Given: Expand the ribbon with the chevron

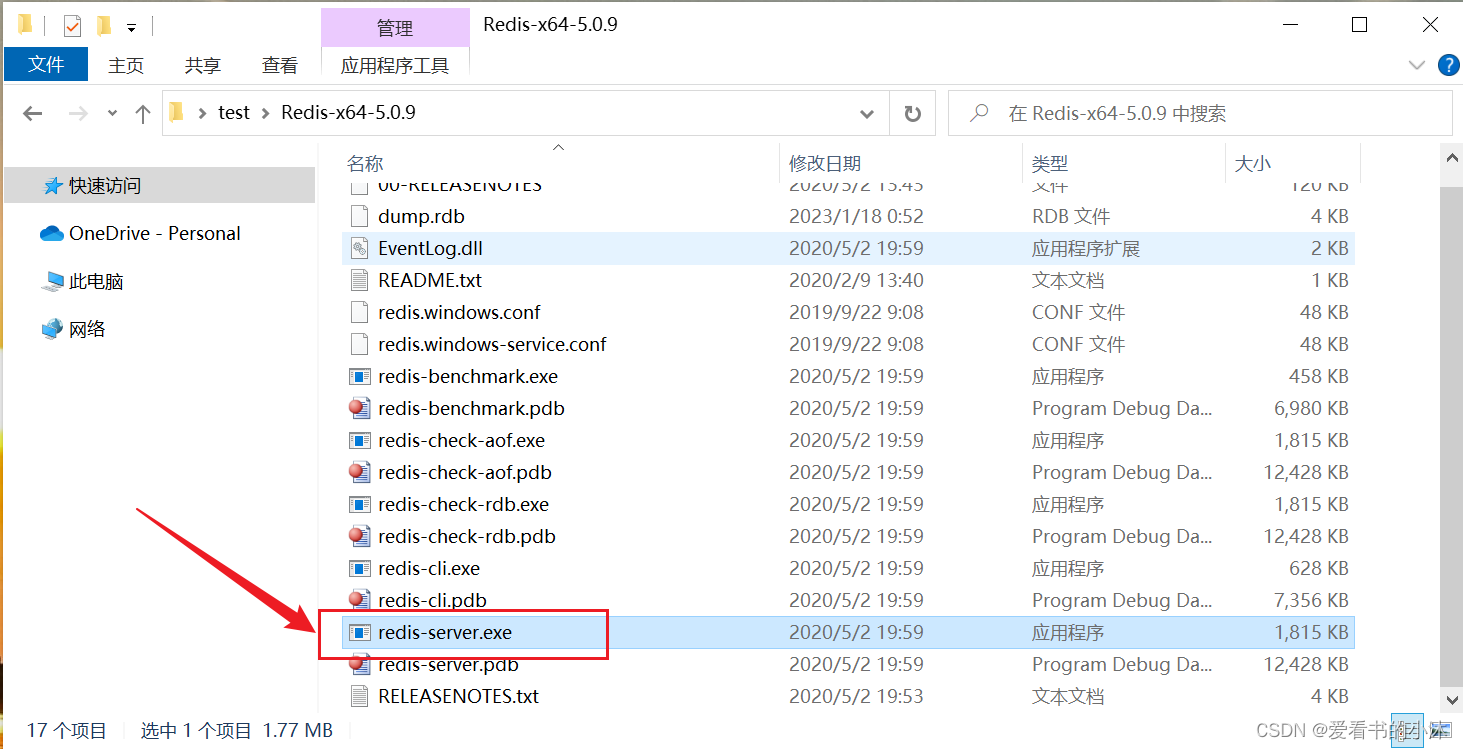Looking at the screenshot, I should [x=1417, y=65].
